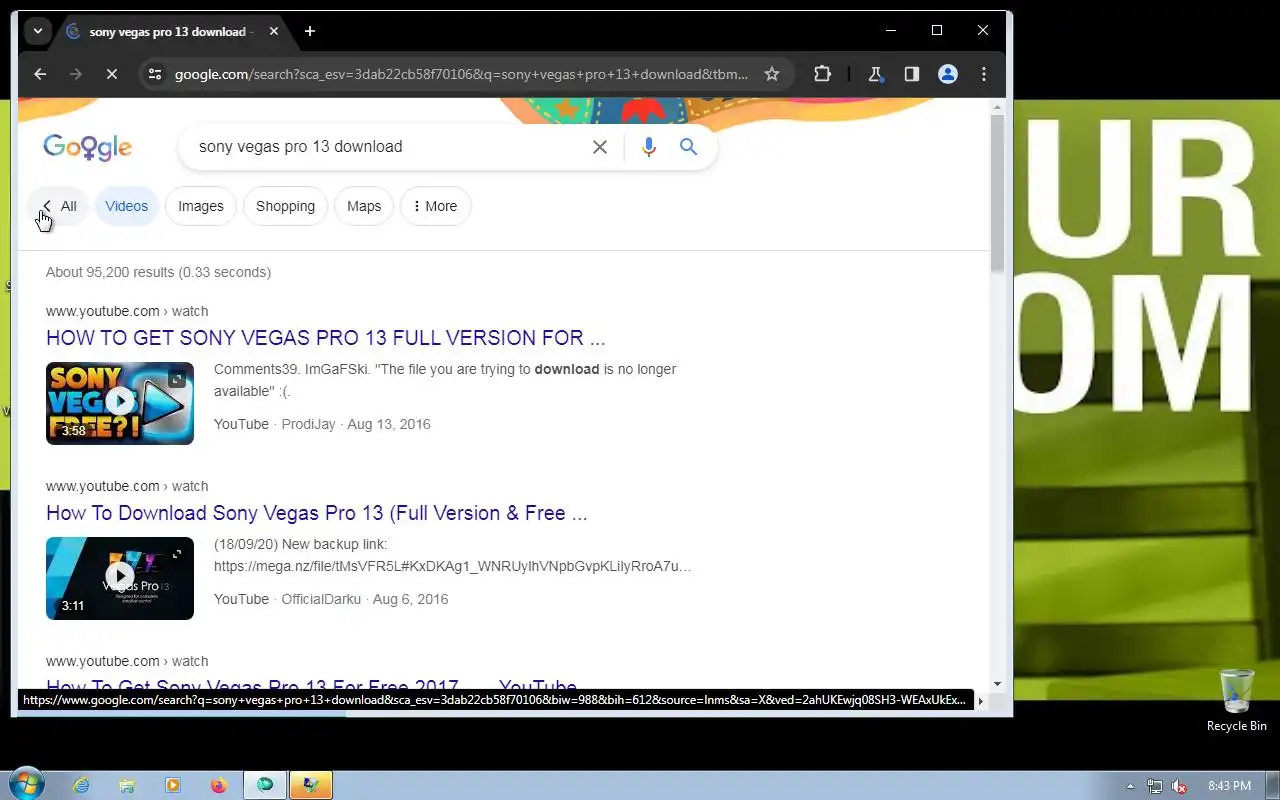Show hidden system tray icons
Image resolution: width=1280 pixels, height=800 pixels.
click(1131, 786)
